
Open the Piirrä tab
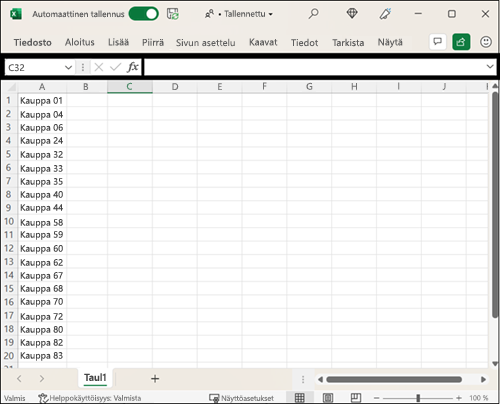153,42
